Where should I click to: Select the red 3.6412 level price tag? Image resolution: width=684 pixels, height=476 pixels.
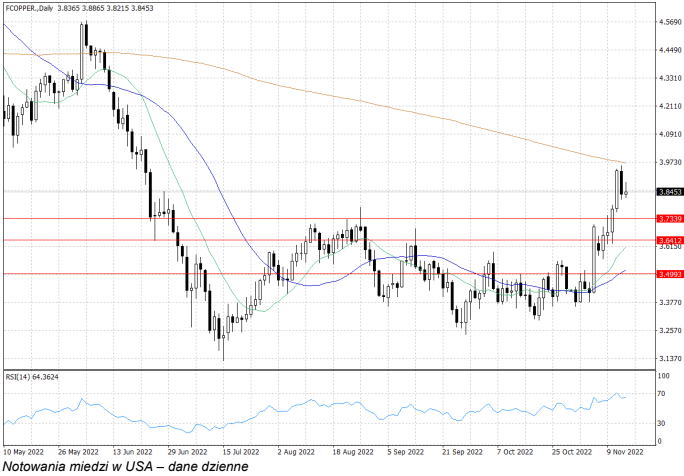[x=669, y=240]
